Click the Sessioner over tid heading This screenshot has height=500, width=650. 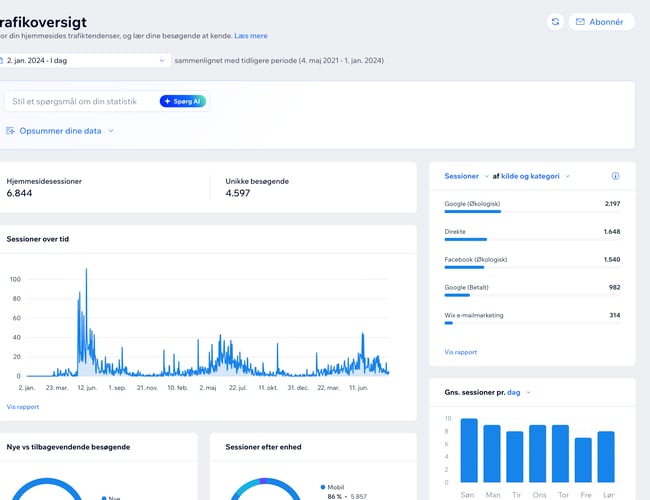38,239
